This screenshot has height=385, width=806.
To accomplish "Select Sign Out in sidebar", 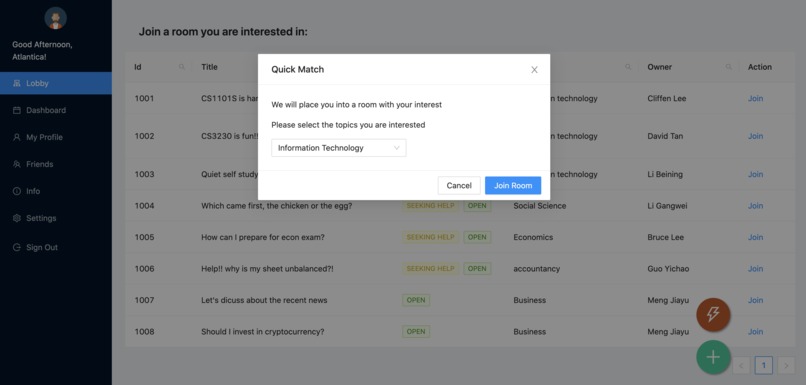I will [56, 247].
